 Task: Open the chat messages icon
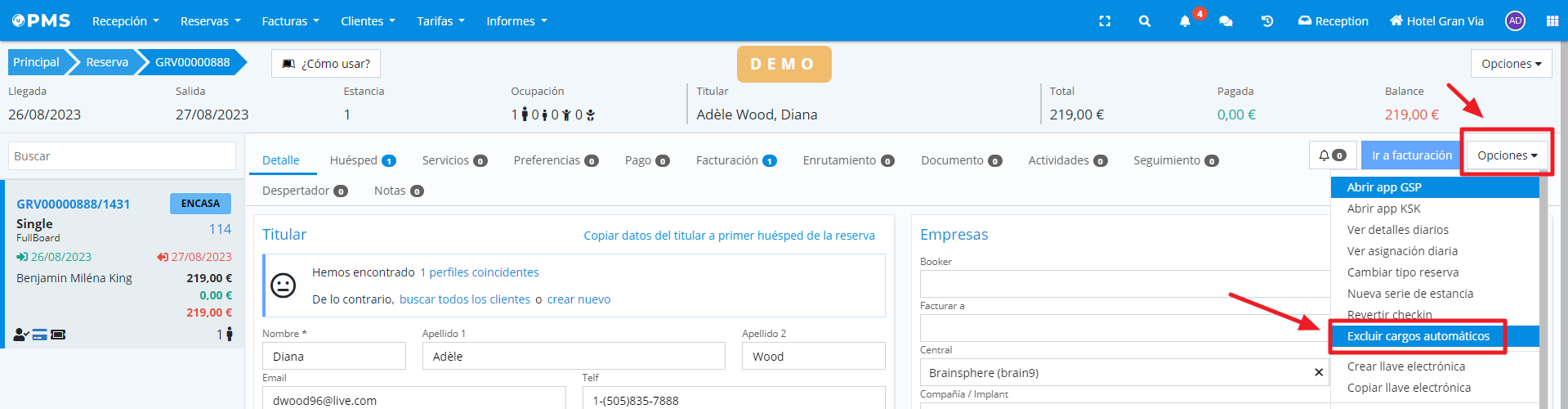pos(1226,21)
